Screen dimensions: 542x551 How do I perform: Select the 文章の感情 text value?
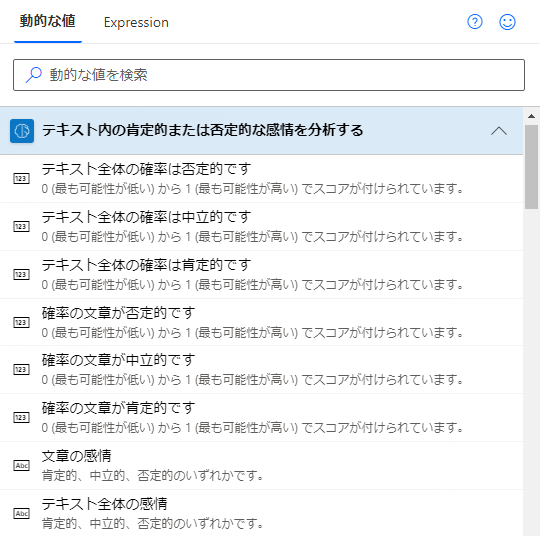[x=262, y=466]
